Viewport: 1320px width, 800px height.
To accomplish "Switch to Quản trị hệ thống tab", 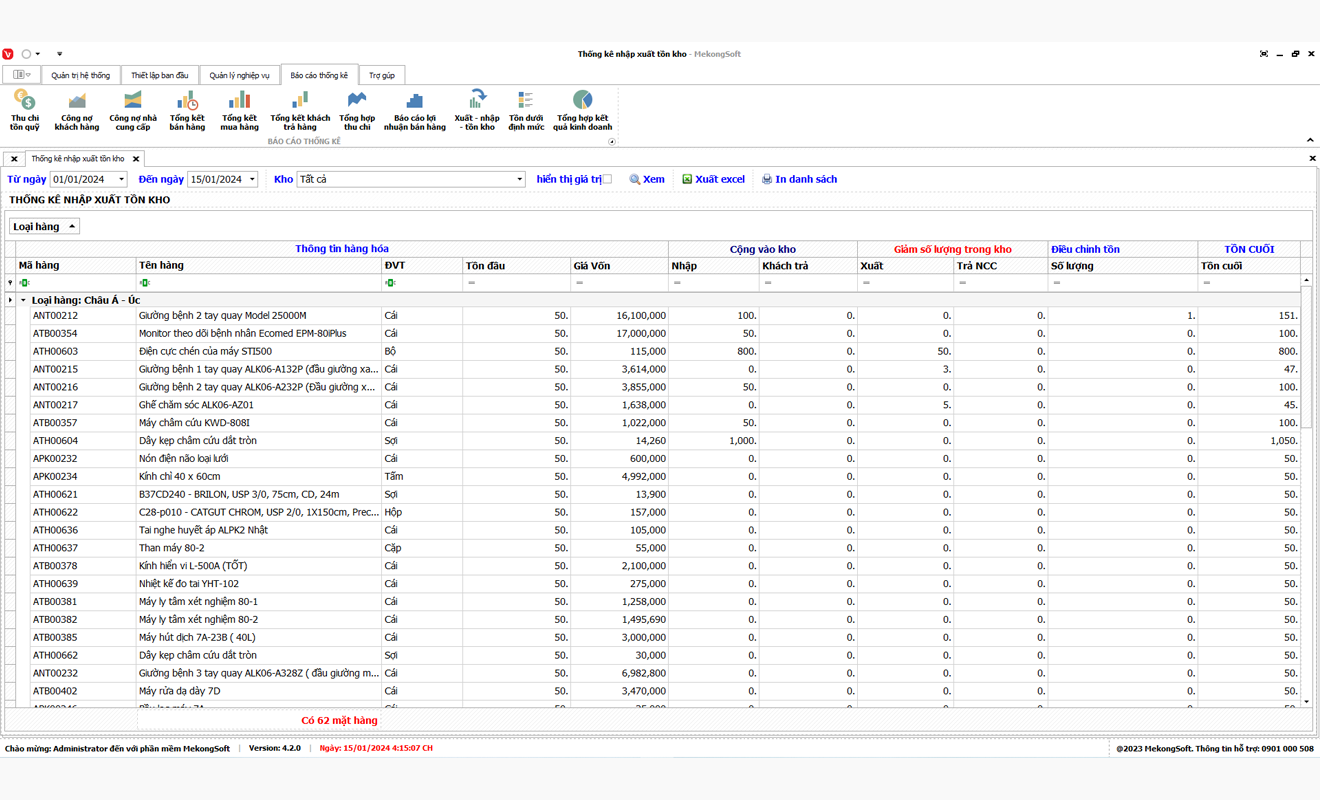I will [81, 75].
